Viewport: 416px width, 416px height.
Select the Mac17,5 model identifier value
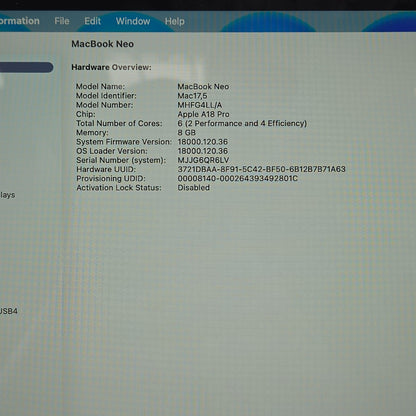point(192,96)
